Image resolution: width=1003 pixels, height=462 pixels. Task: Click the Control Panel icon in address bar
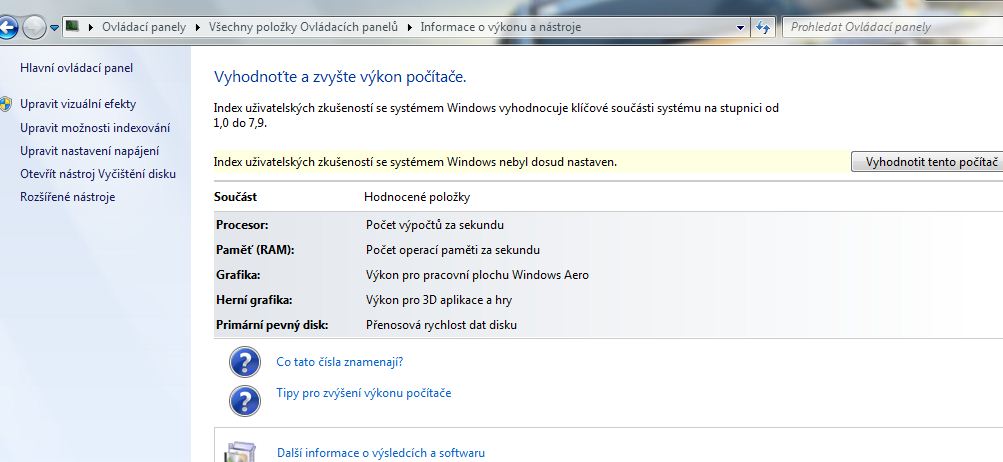pyautogui.click(x=72, y=27)
